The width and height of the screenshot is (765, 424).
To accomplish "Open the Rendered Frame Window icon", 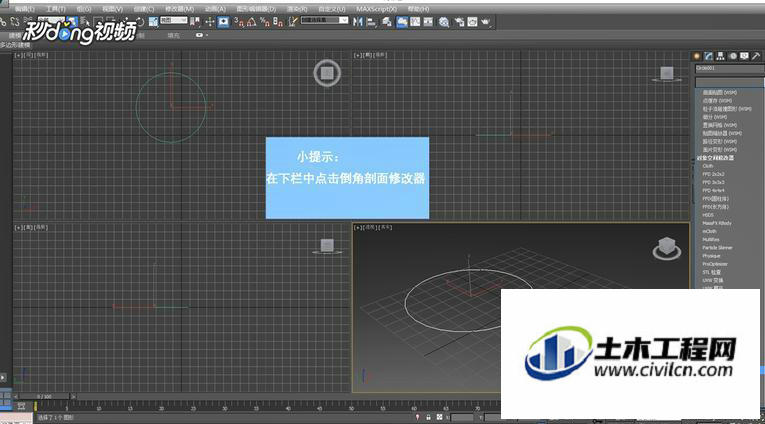I will (472, 22).
